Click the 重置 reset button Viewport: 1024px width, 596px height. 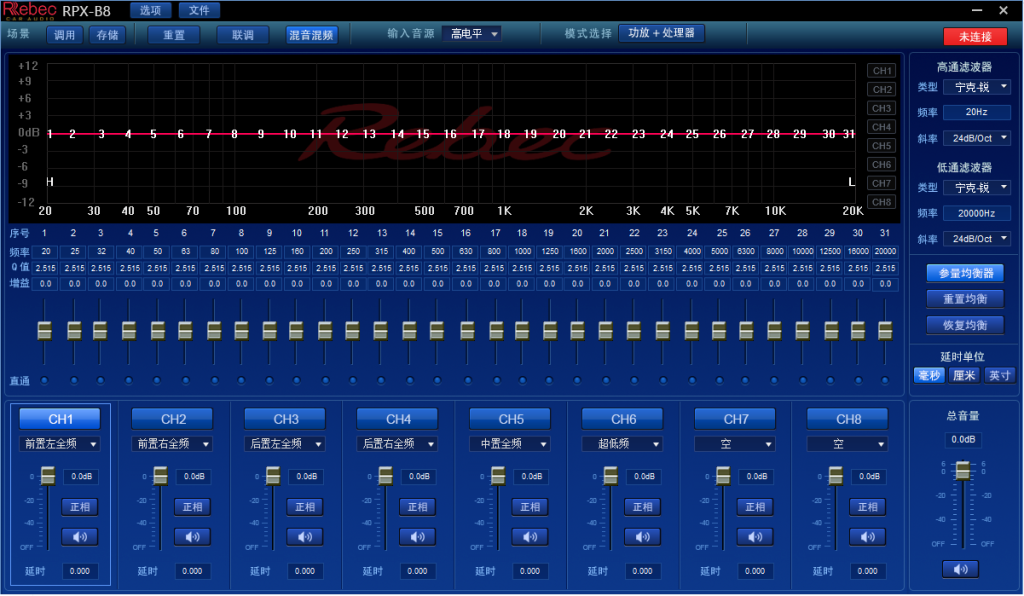(174, 35)
